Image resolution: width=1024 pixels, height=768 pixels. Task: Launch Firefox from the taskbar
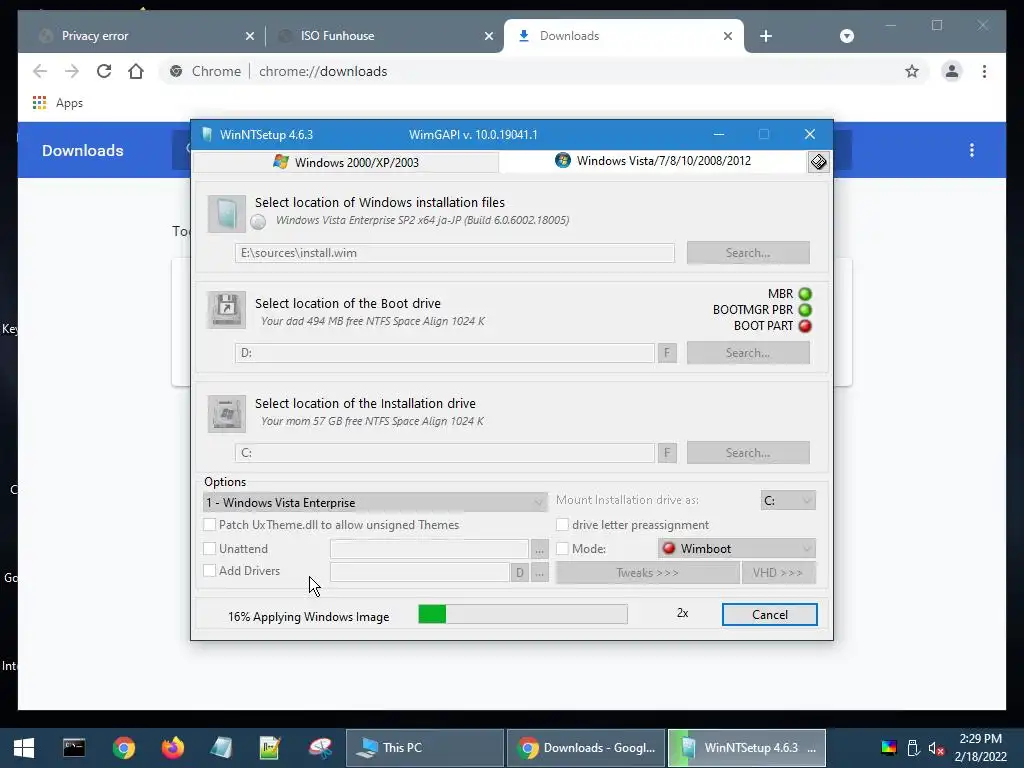pyautogui.click(x=173, y=748)
